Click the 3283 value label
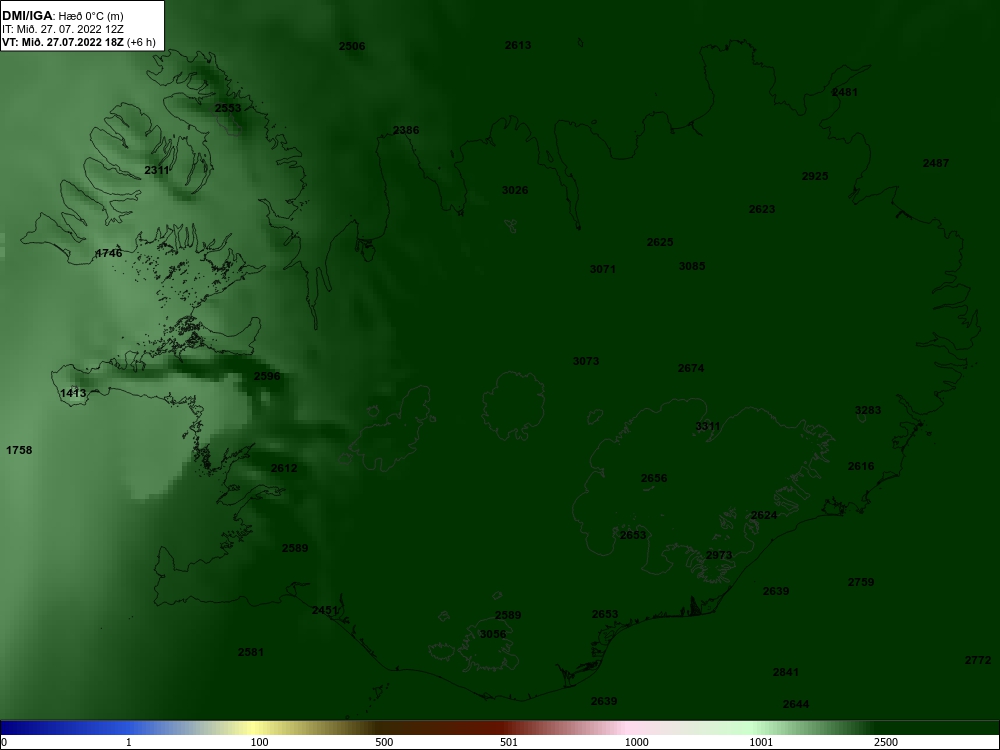The image size is (1000, 750). pos(868,410)
